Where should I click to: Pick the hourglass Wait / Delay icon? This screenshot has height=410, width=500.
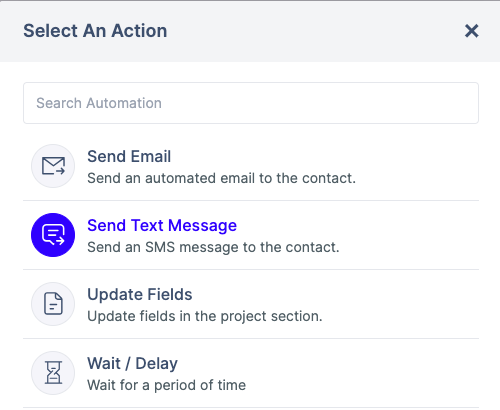coord(53,373)
